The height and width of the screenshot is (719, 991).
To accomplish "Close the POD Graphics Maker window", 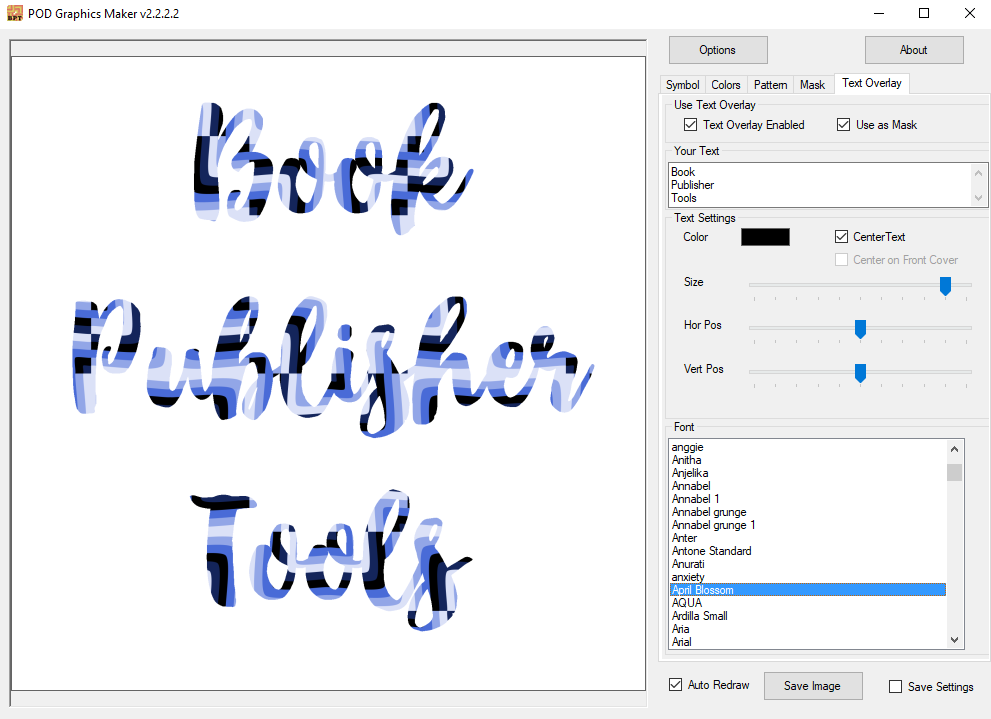I will [970, 13].
